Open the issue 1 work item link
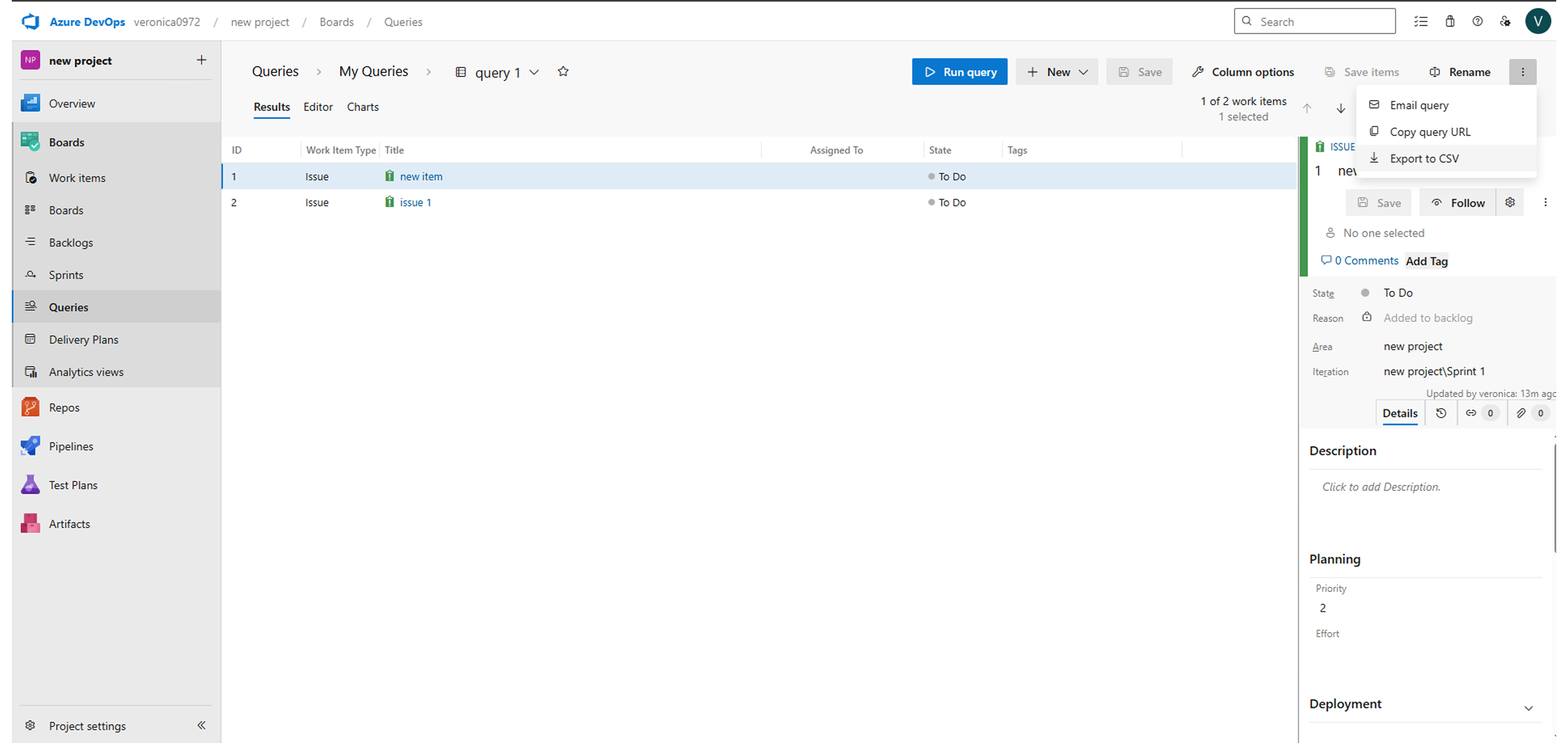The width and height of the screenshot is (1568, 743). 416,202
